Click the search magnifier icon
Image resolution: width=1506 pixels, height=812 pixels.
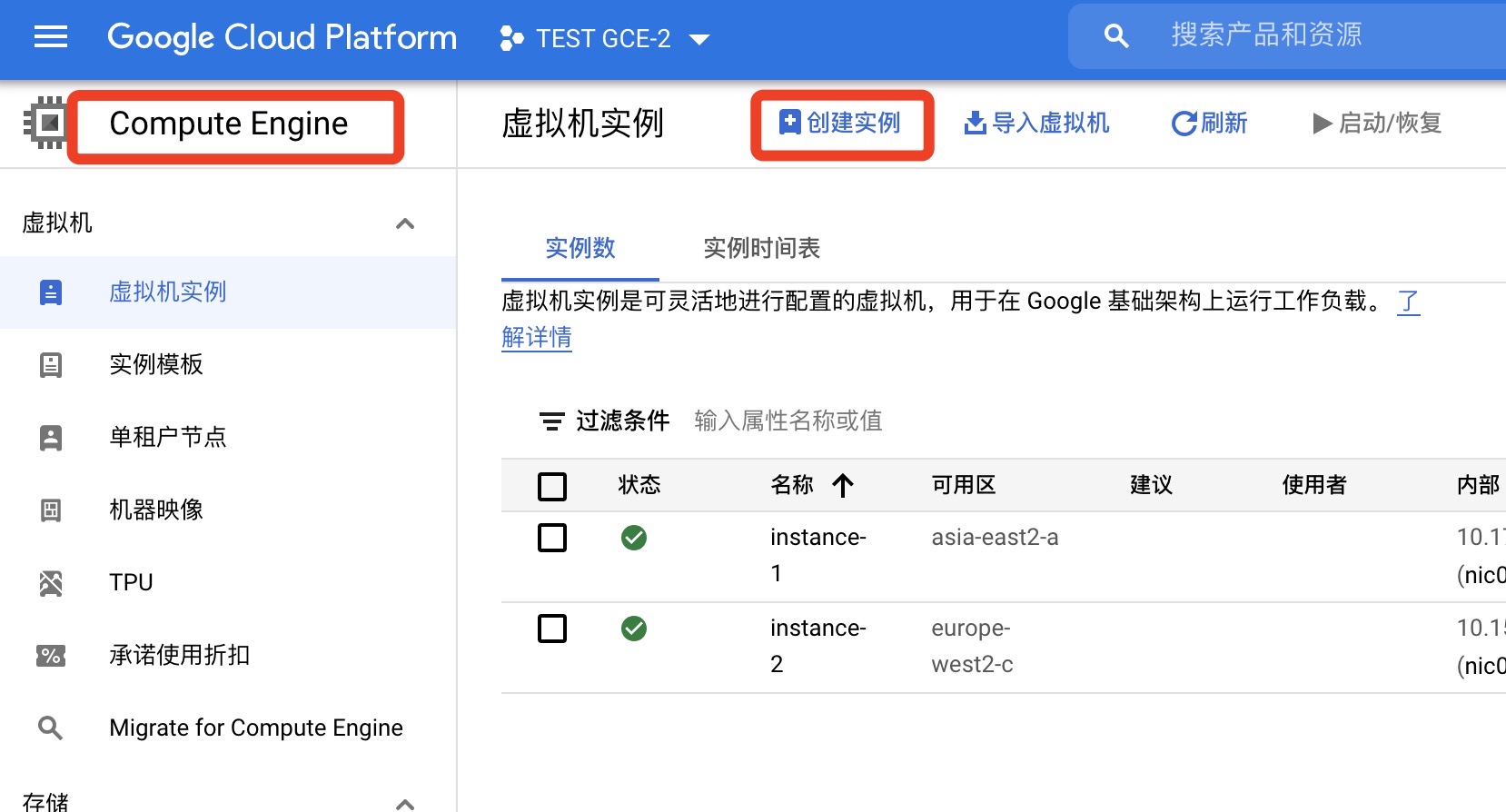click(x=1116, y=36)
